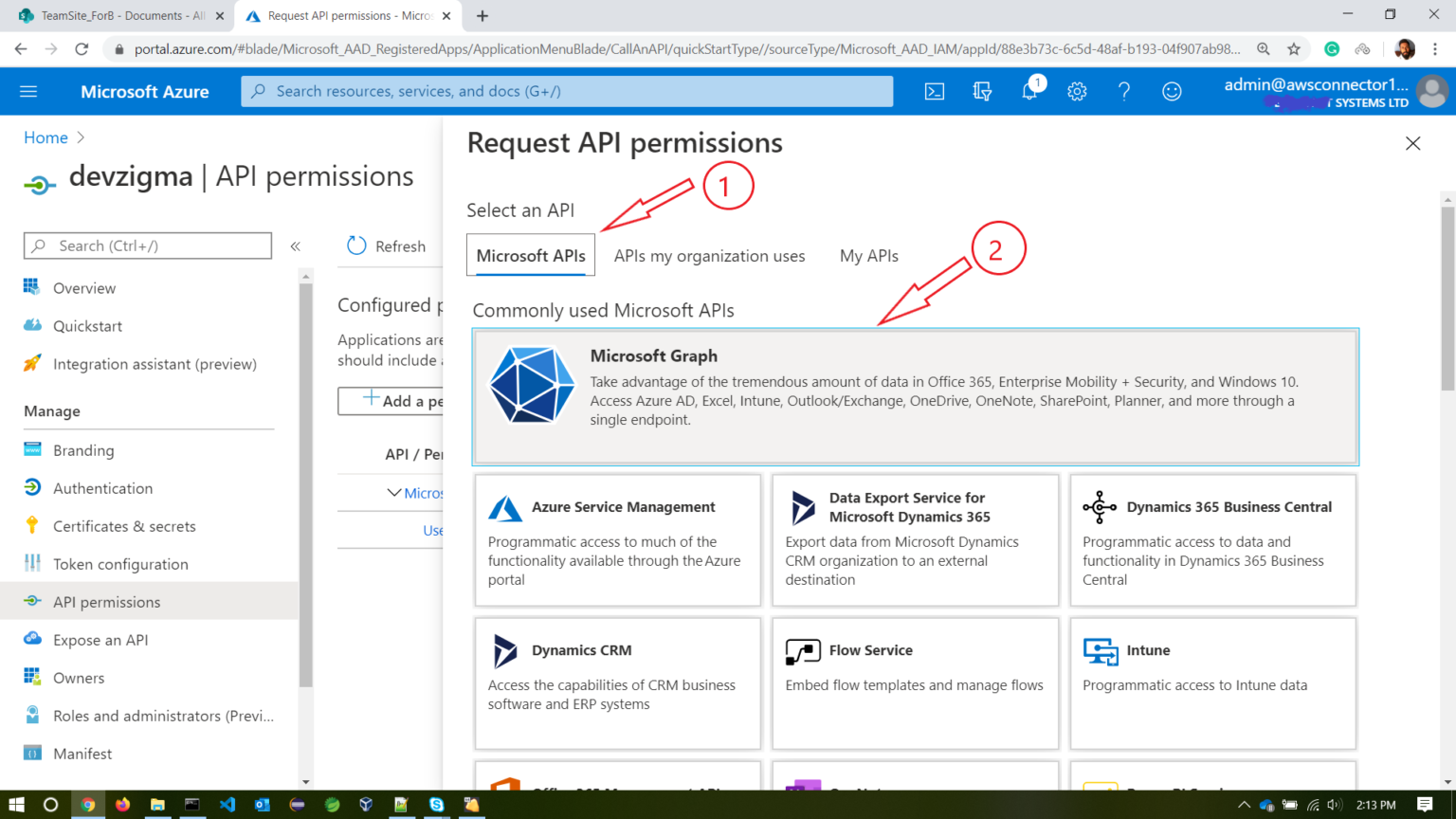Go to Home via the breadcrumb link
This screenshot has width=1456, height=819.
pos(45,136)
